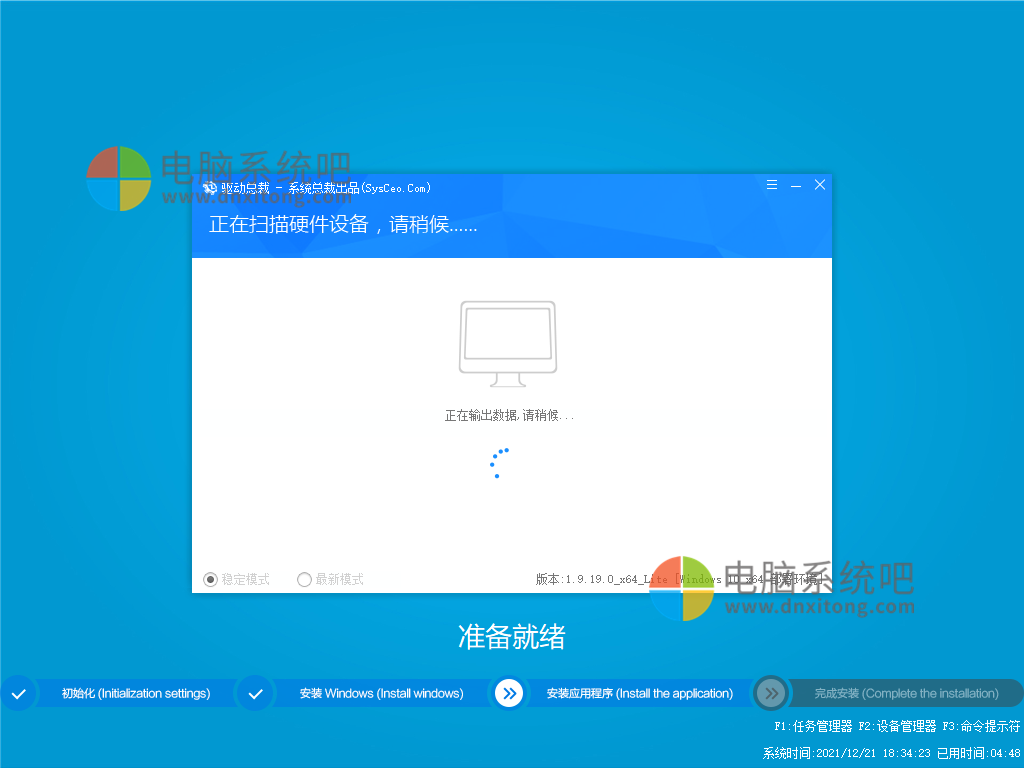This screenshot has height=768, width=1024.
Task: Select the 最新模式 radio button
Action: (303, 579)
